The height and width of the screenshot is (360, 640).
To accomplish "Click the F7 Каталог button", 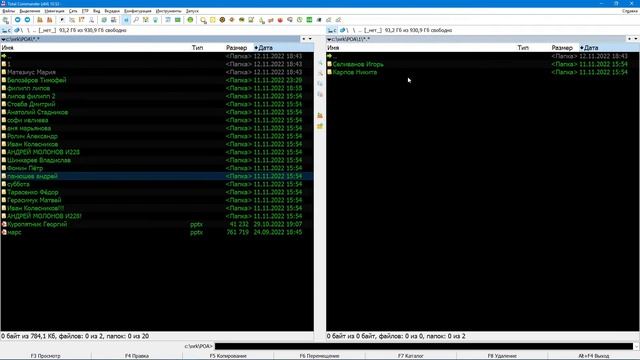I will (411, 356).
